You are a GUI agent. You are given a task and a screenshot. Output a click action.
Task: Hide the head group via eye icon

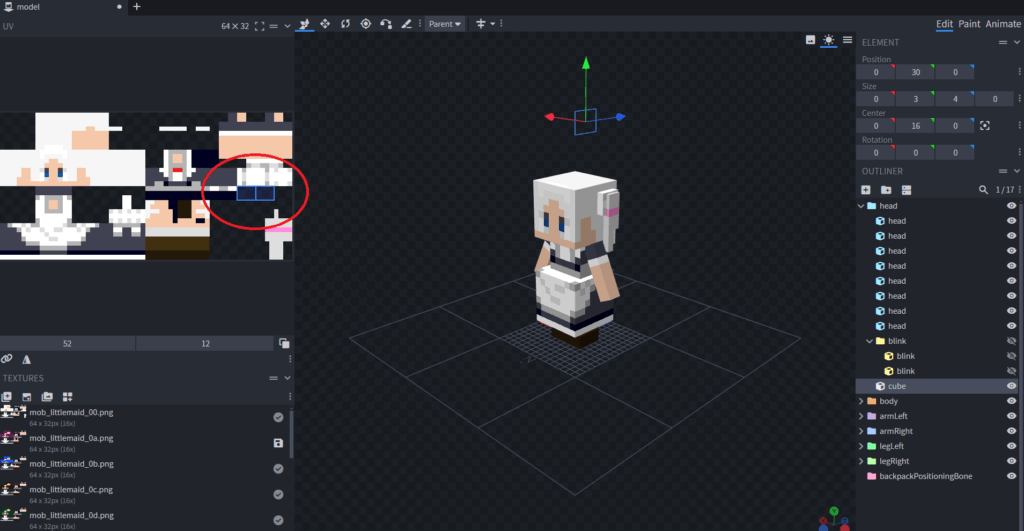[1011, 206]
